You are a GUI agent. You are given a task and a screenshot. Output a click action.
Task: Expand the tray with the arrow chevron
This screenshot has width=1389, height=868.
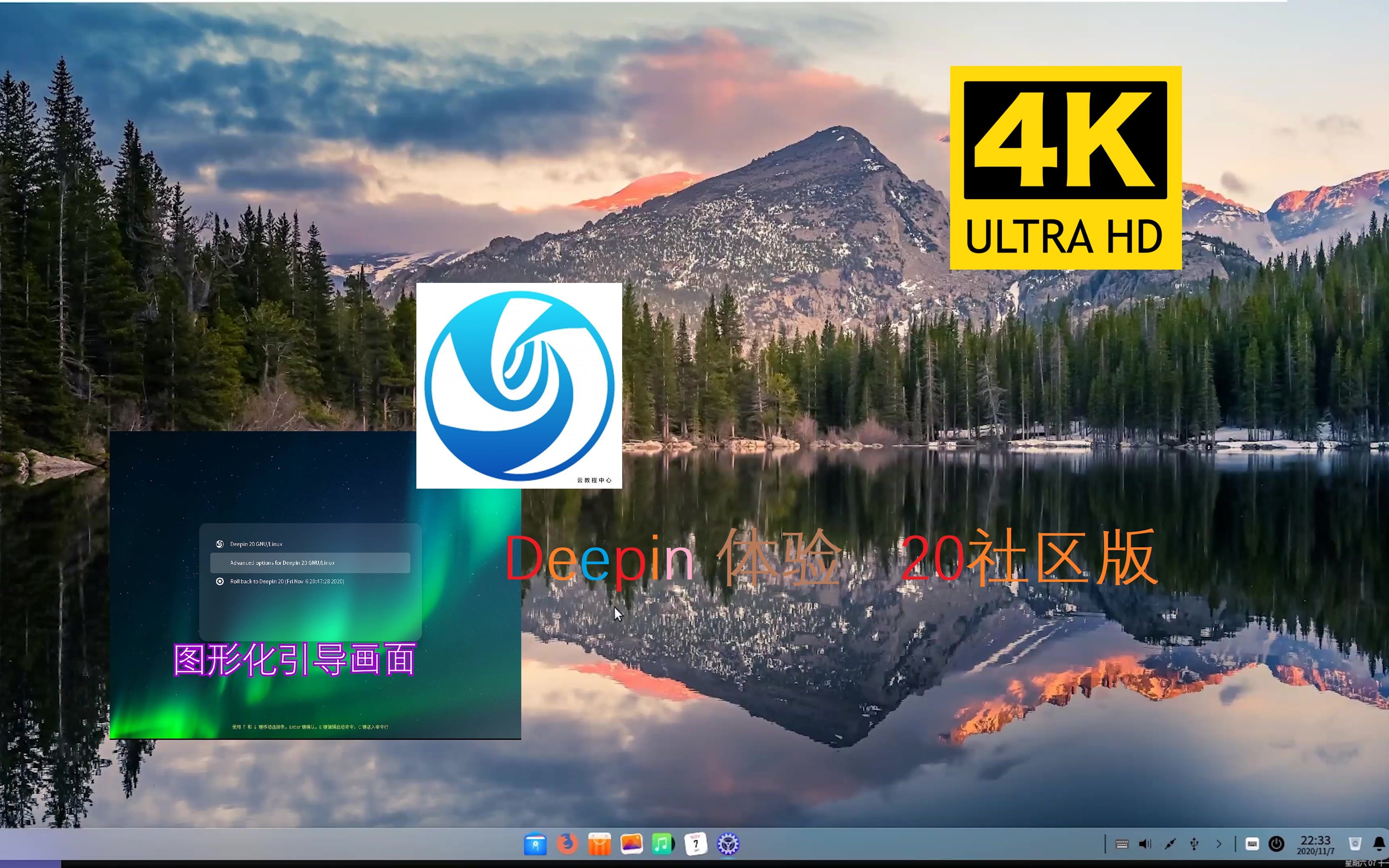[x=1219, y=844]
